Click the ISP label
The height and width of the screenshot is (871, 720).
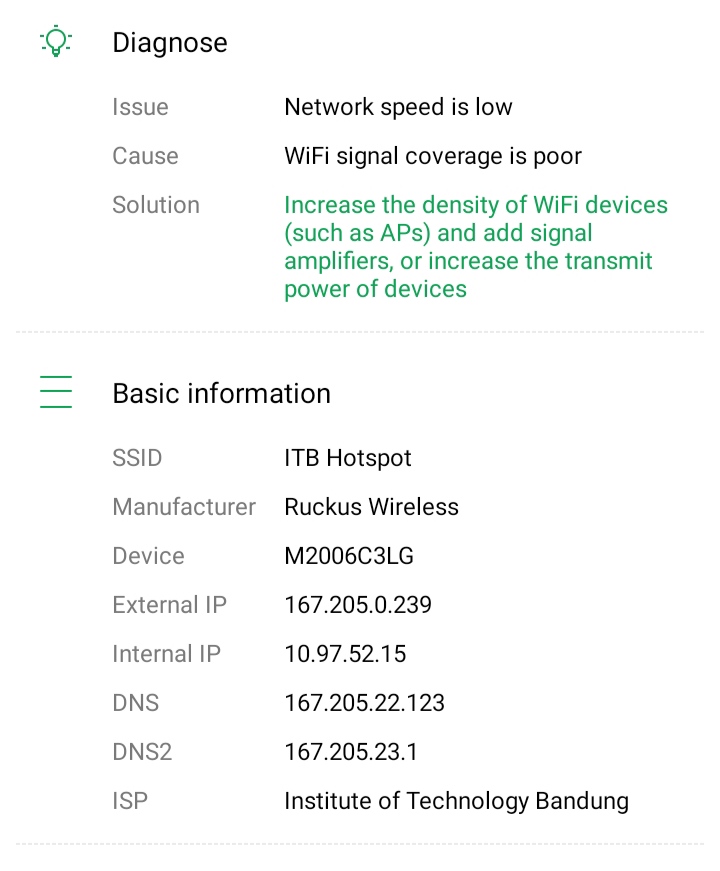130,801
